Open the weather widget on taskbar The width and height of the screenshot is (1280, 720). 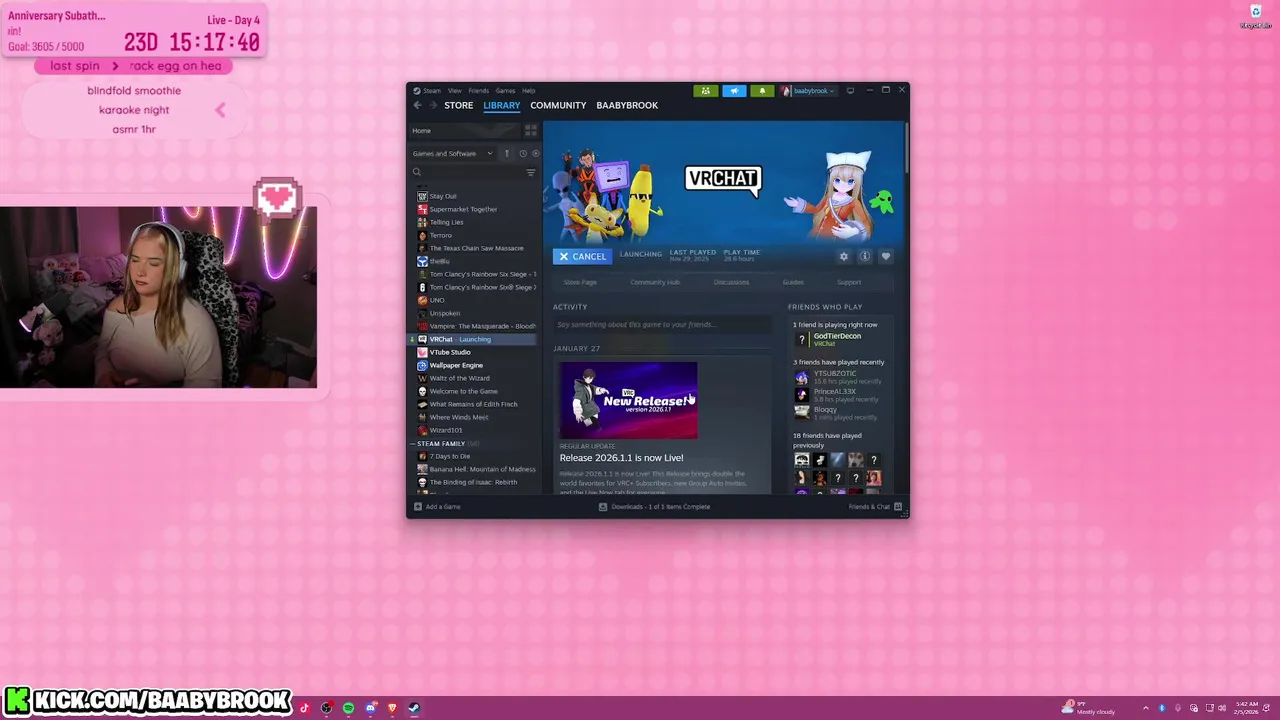[x=1090, y=708]
